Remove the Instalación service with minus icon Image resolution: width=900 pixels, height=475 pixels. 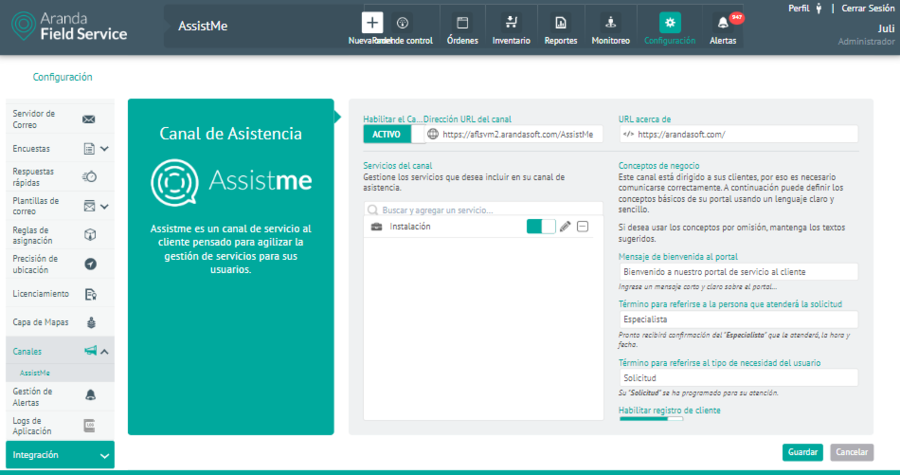click(583, 227)
